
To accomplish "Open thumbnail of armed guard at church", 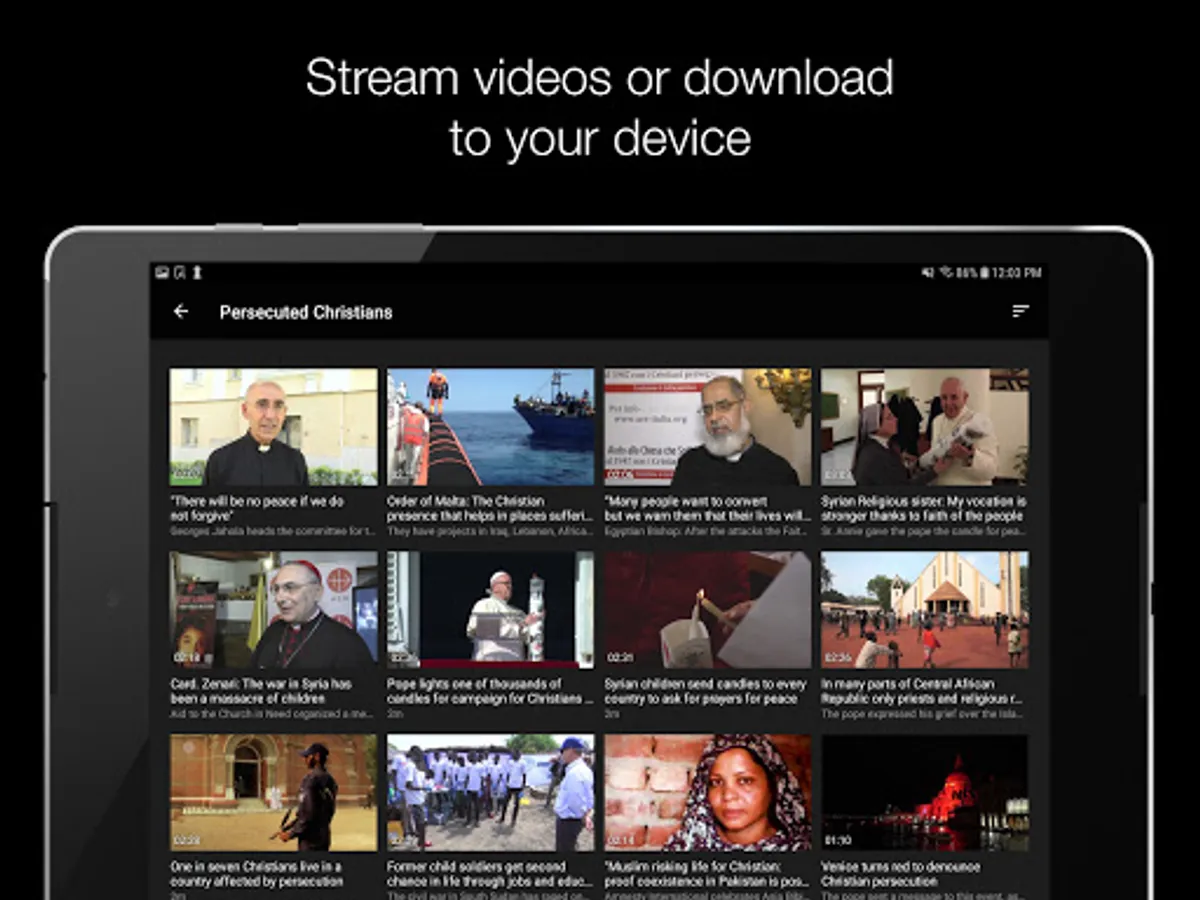I will (x=273, y=793).
